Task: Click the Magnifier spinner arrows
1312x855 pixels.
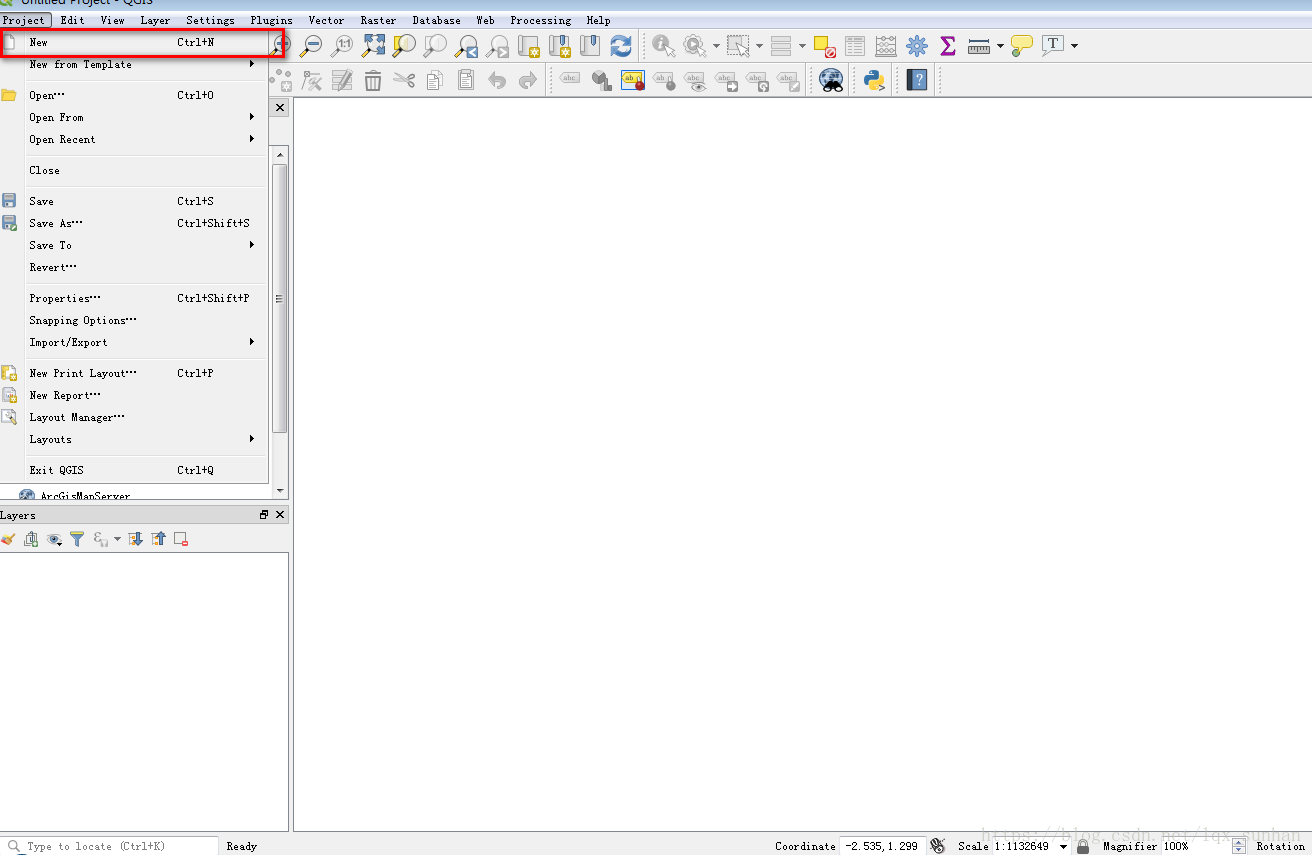Action: click(1239, 846)
